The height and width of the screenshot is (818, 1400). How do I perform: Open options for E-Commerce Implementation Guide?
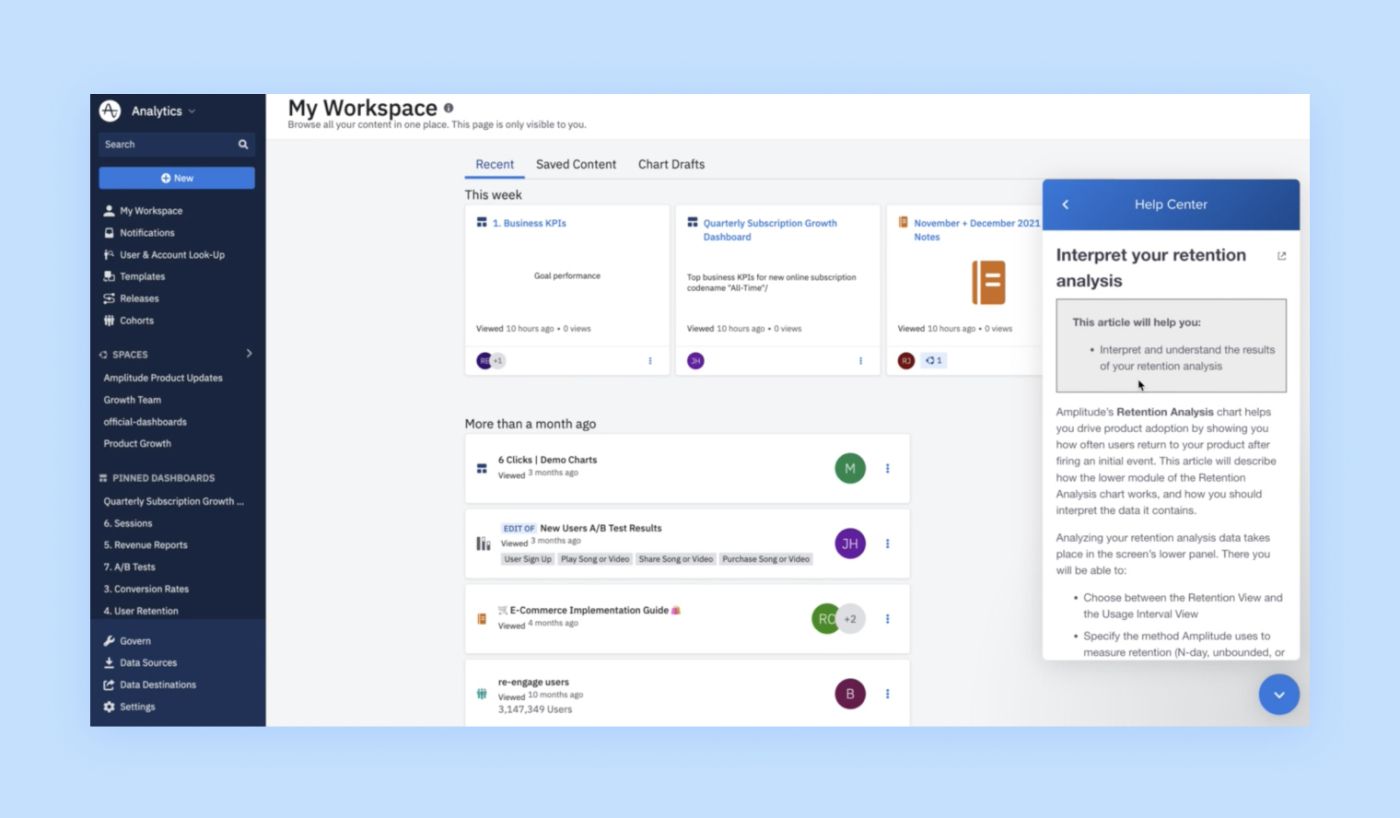(887, 619)
